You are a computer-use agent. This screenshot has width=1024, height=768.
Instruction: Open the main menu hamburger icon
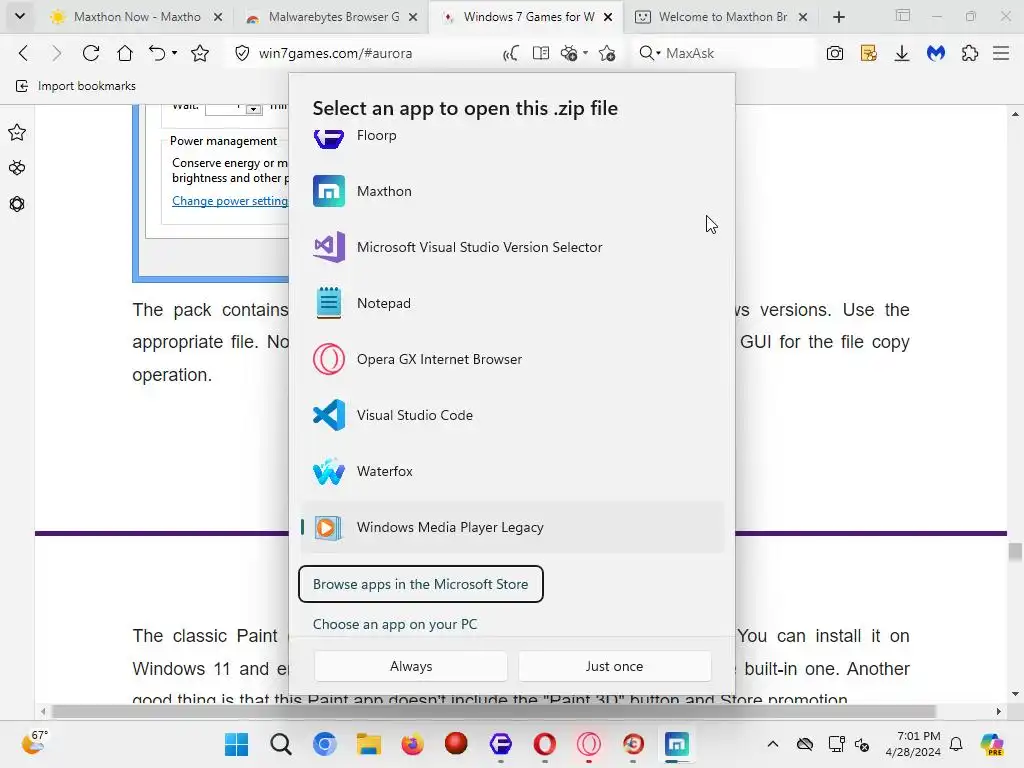pyautogui.click(x=1001, y=54)
